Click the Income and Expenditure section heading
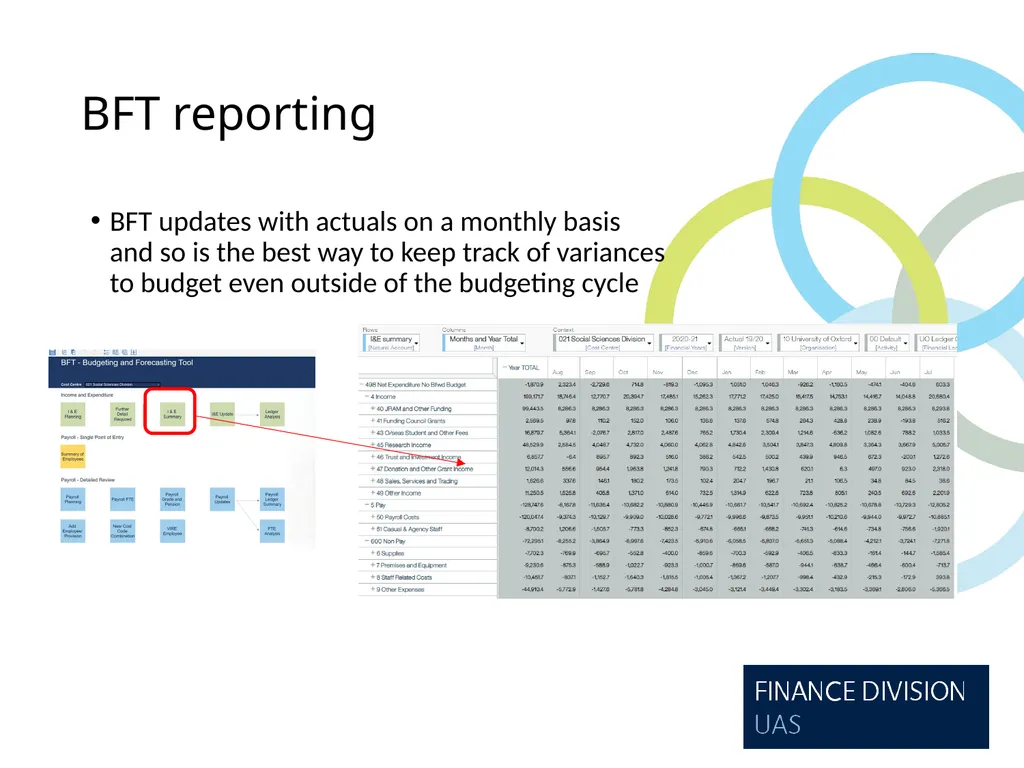 pos(87,395)
